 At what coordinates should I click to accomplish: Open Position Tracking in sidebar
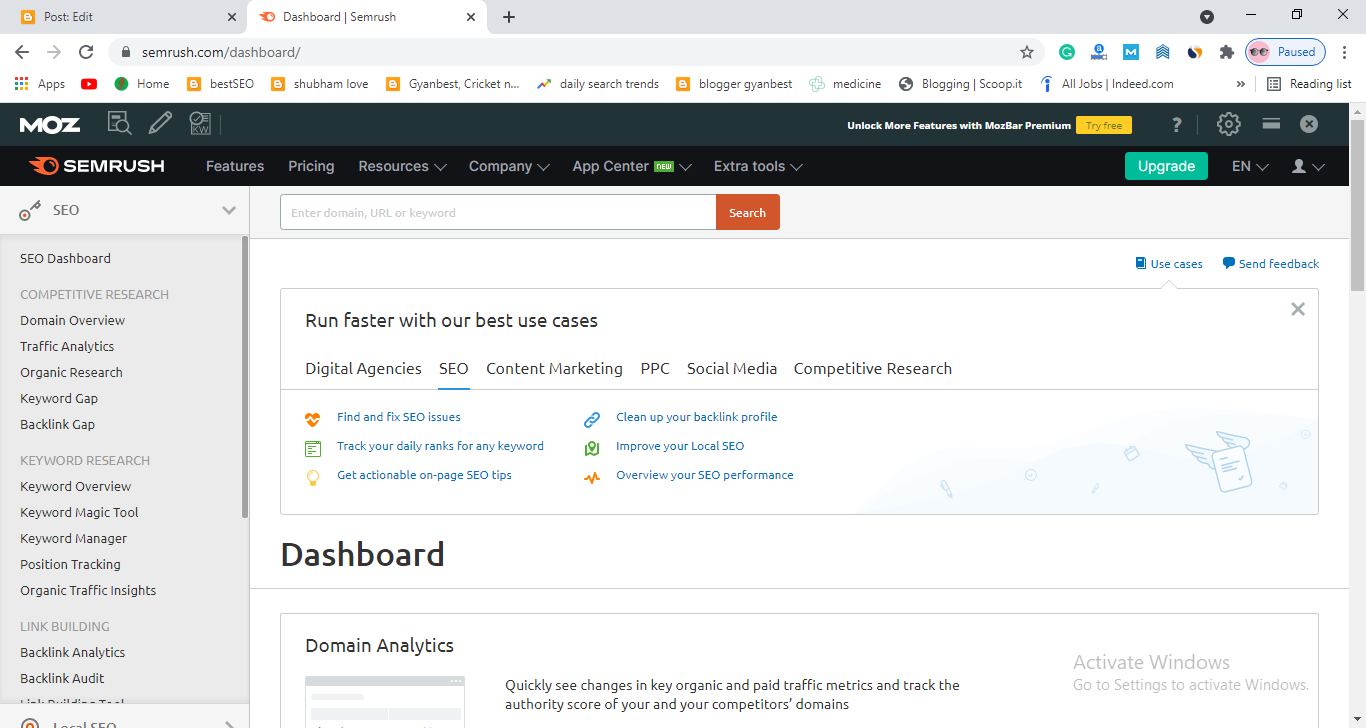pyautogui.click(x=70, y=564)
